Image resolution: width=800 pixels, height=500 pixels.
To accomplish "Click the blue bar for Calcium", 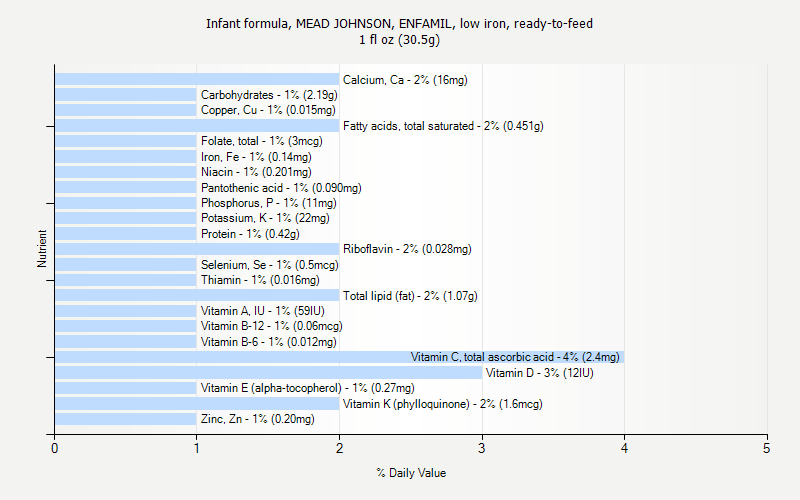I will click(x=197, y=79).
